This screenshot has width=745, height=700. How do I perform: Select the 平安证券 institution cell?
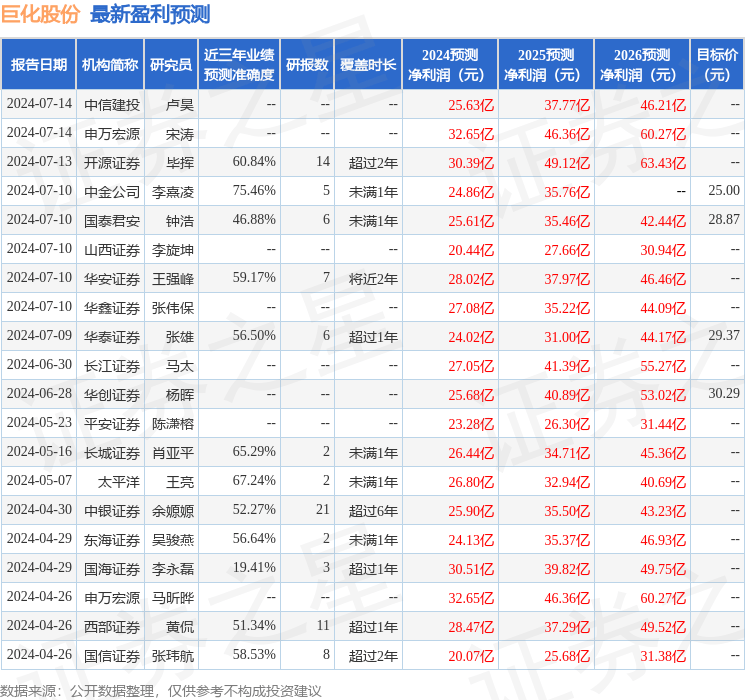[112, 424]
